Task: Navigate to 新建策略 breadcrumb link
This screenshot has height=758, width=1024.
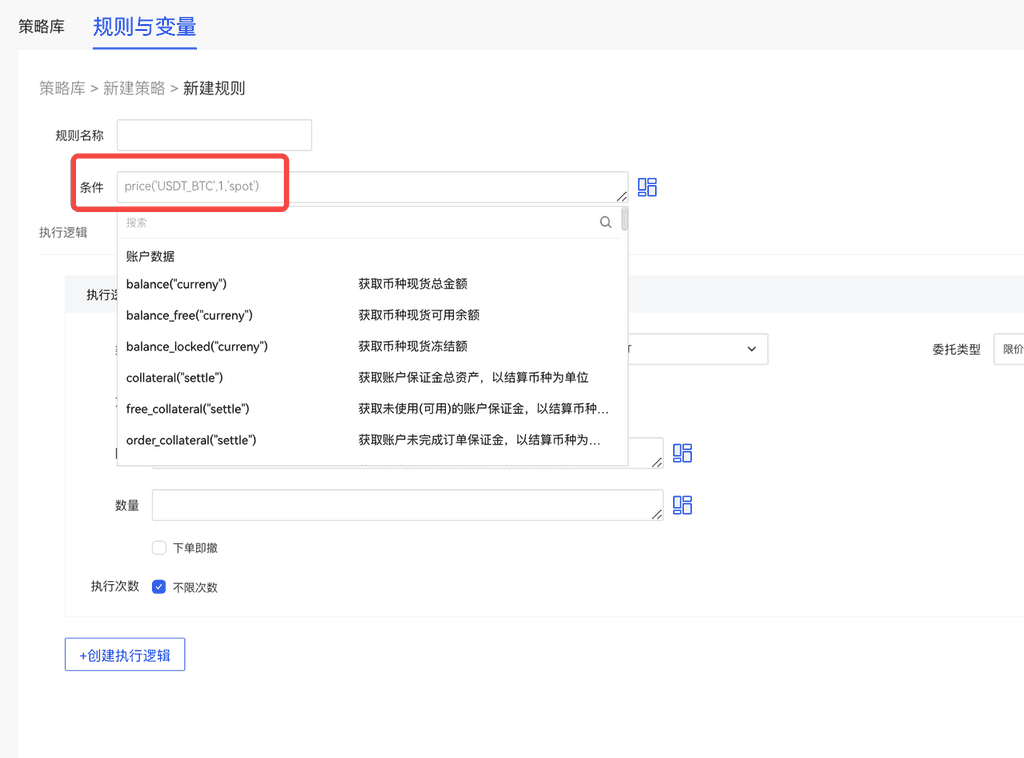Action: (134, 88)
